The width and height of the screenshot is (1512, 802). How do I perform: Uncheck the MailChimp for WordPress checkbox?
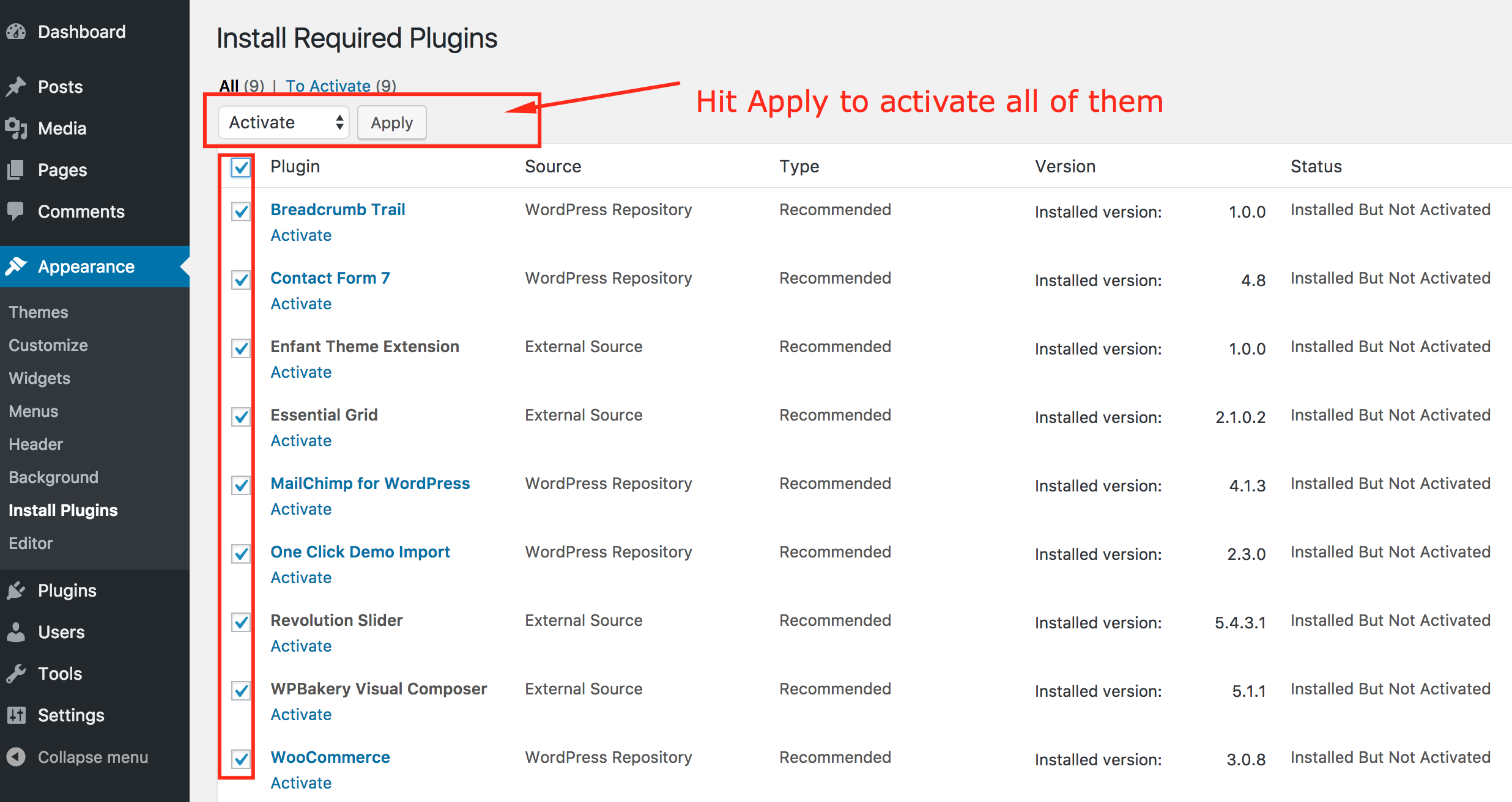click(241, 485)
